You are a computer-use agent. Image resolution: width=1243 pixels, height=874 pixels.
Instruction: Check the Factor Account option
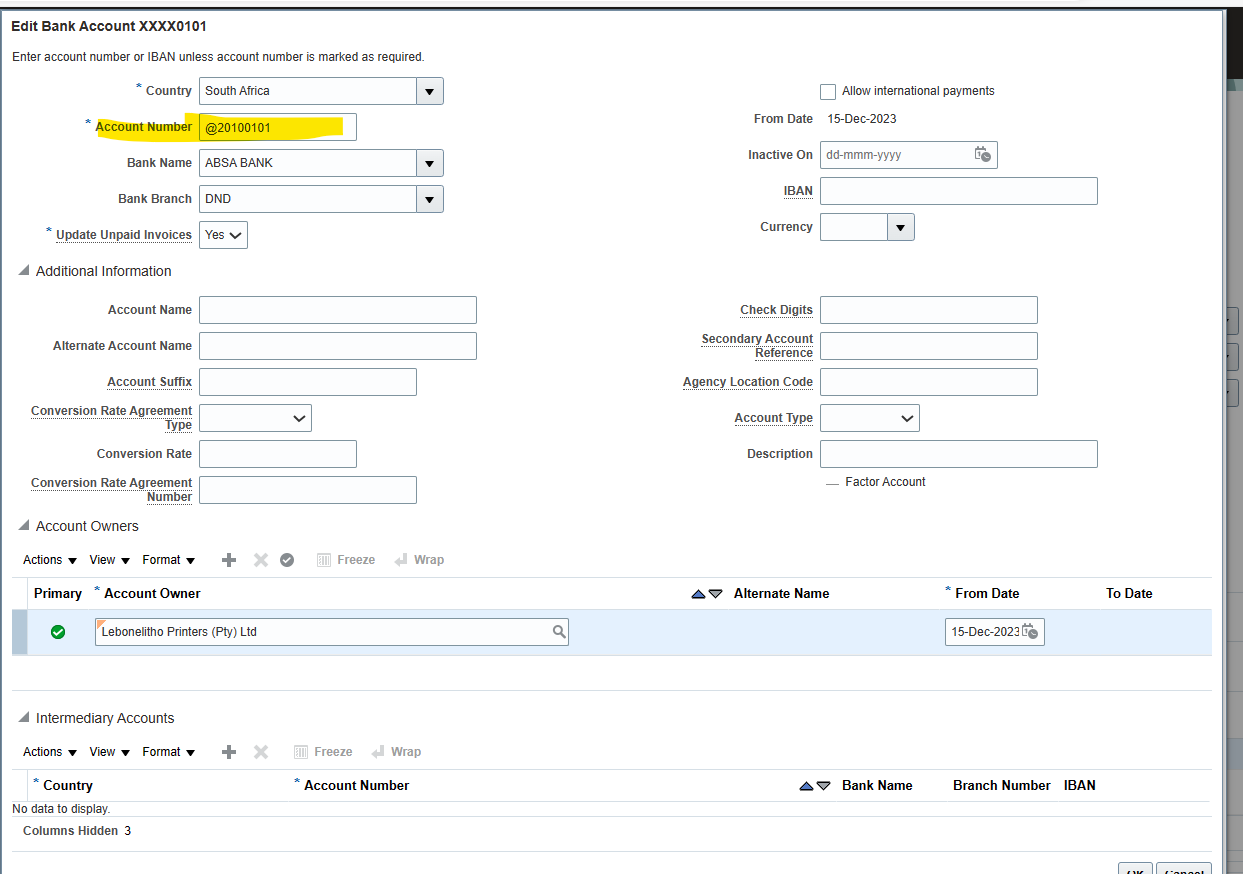tap(832, 482)
